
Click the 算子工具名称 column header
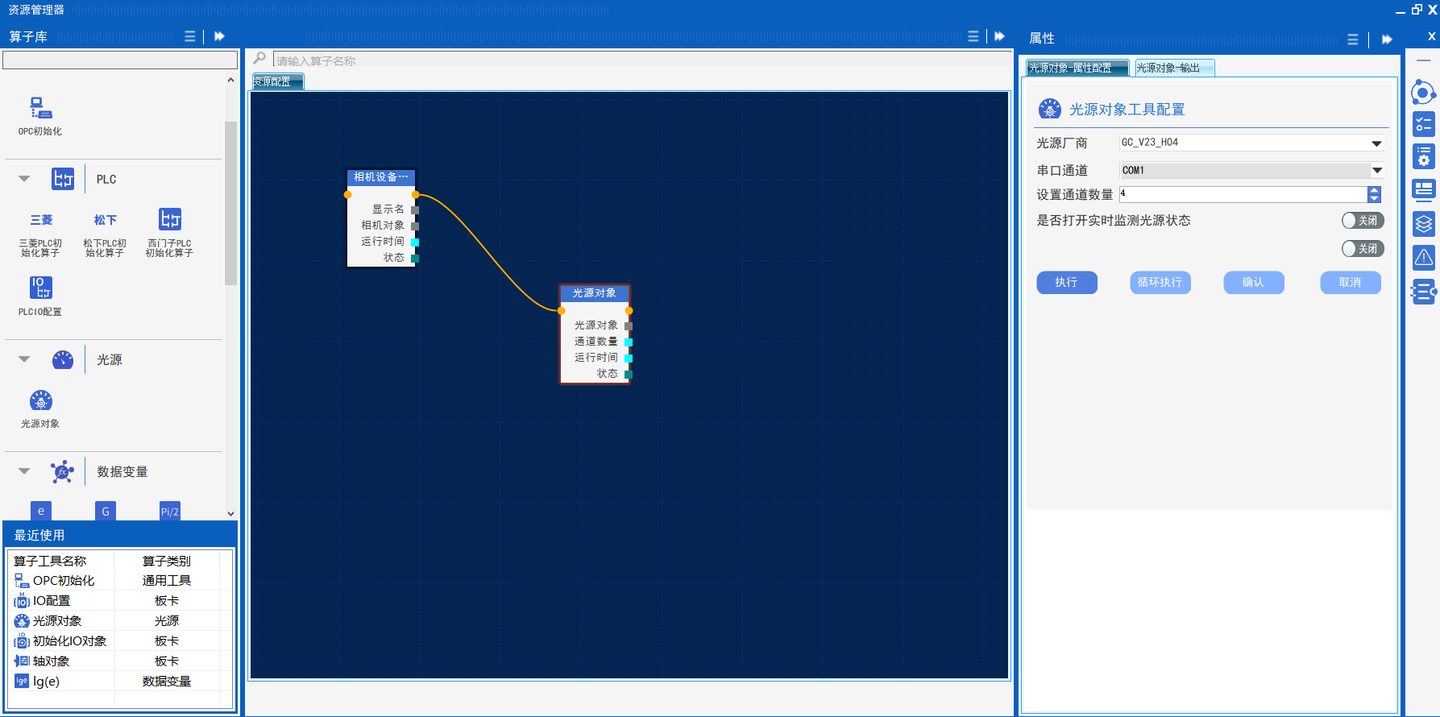(50, 561)
